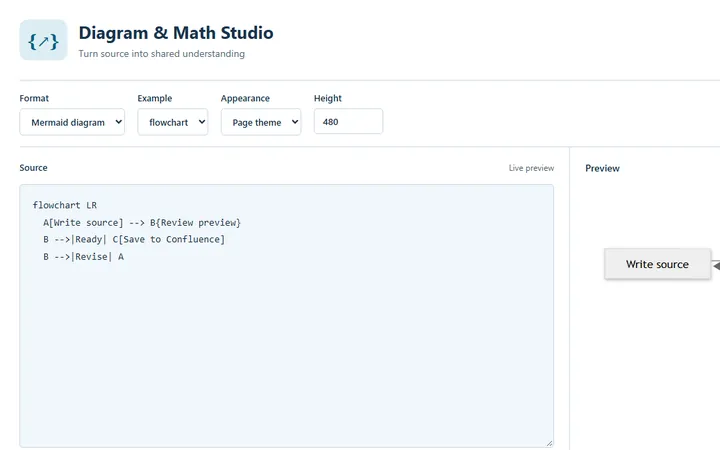720x450 pixels.
Task: Click the Height input field with 480
Action: [349, 122]
